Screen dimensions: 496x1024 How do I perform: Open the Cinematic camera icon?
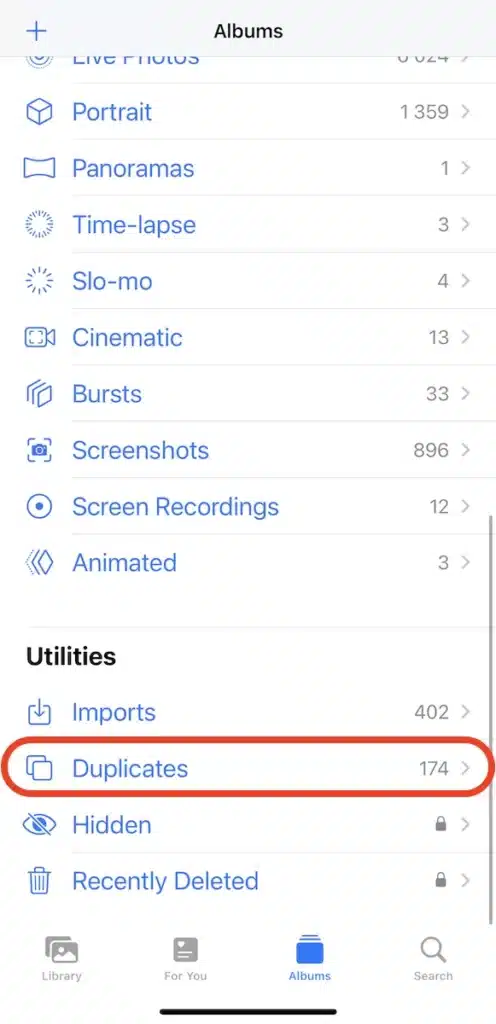39,338
